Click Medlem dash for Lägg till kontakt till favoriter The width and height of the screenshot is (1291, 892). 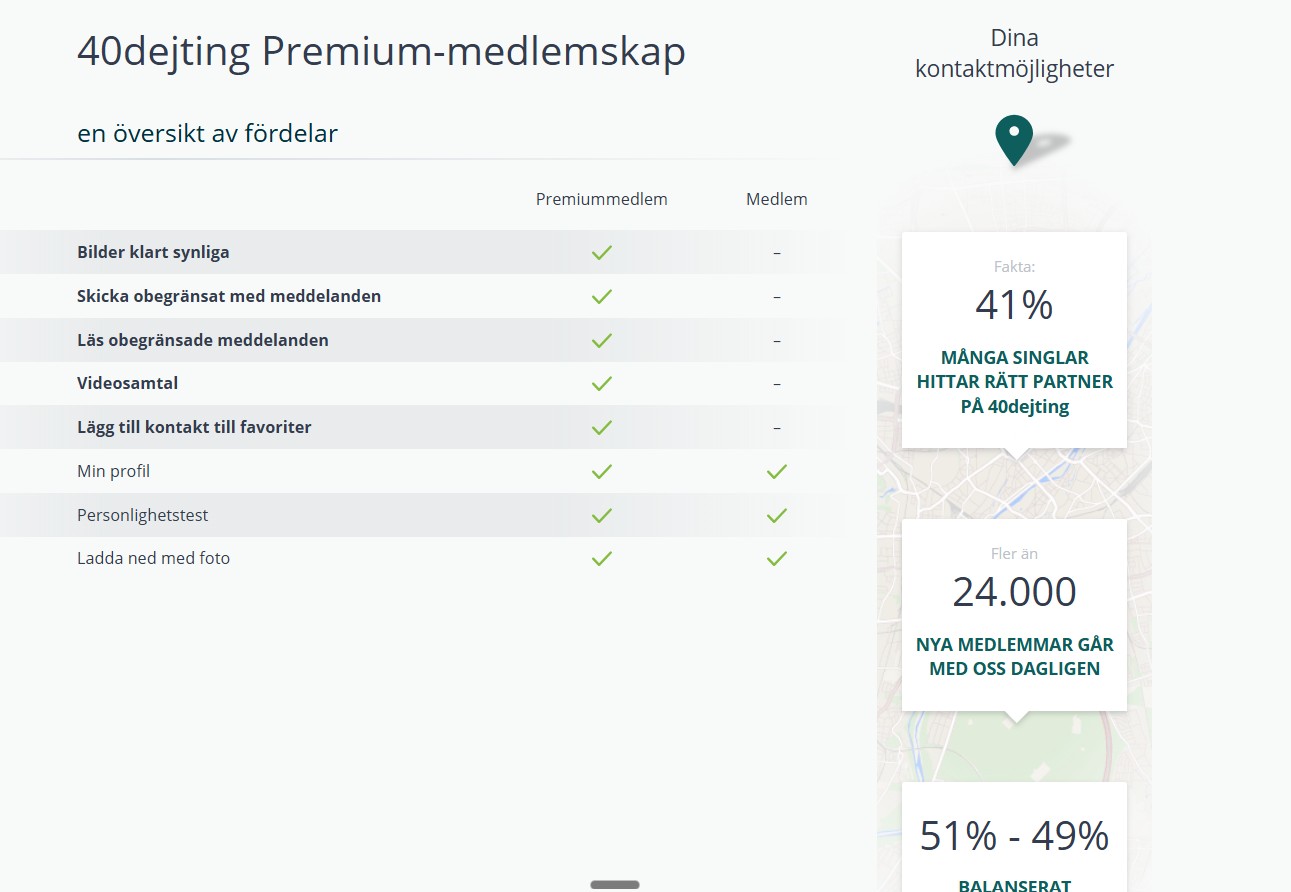777,428
